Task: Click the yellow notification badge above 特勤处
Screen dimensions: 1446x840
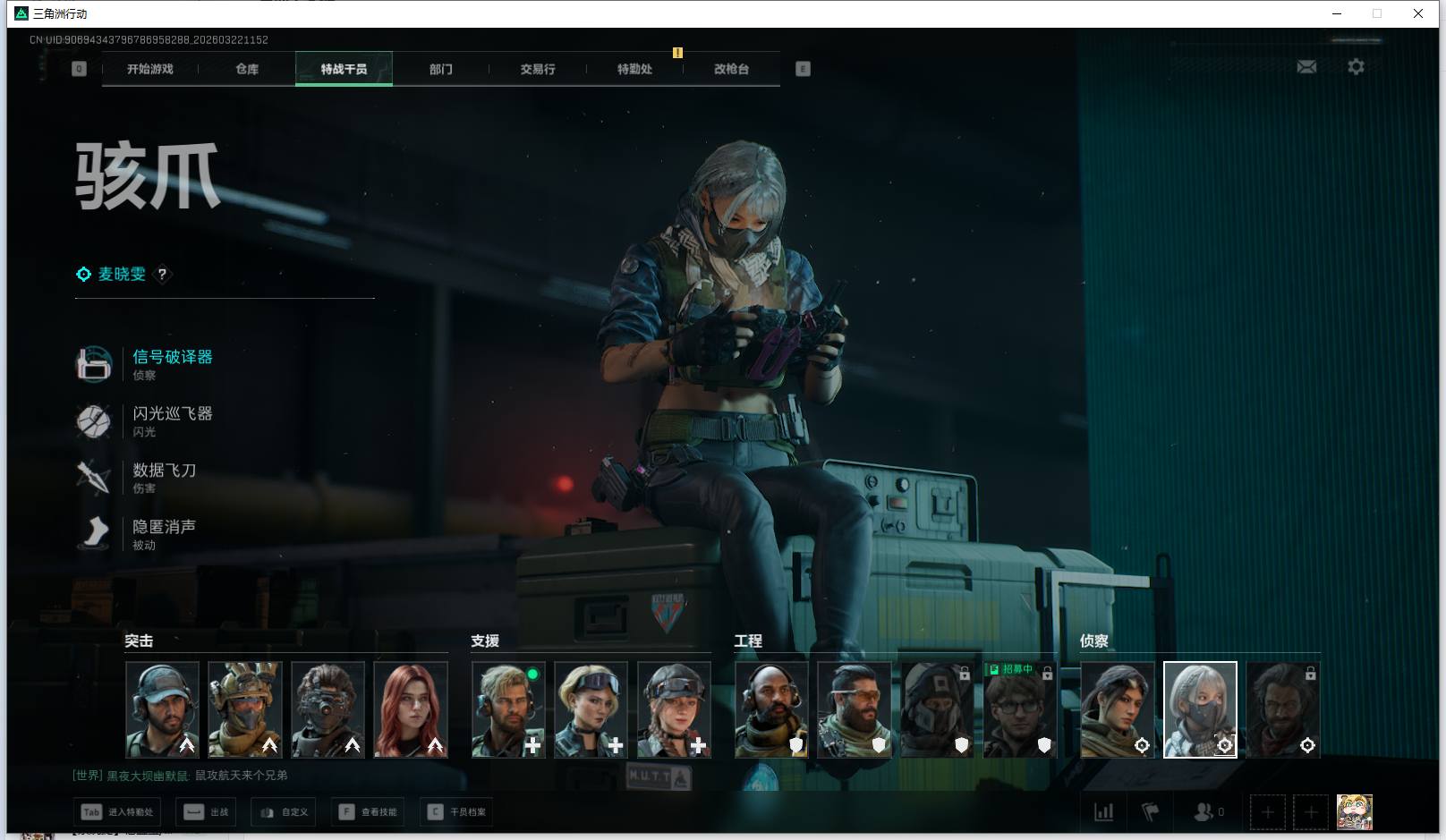Action: (677, 53)
